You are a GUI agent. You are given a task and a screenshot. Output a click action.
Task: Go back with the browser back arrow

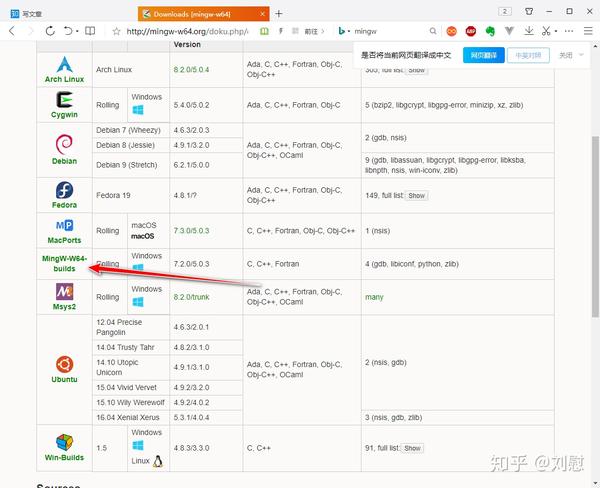point(12,31)
